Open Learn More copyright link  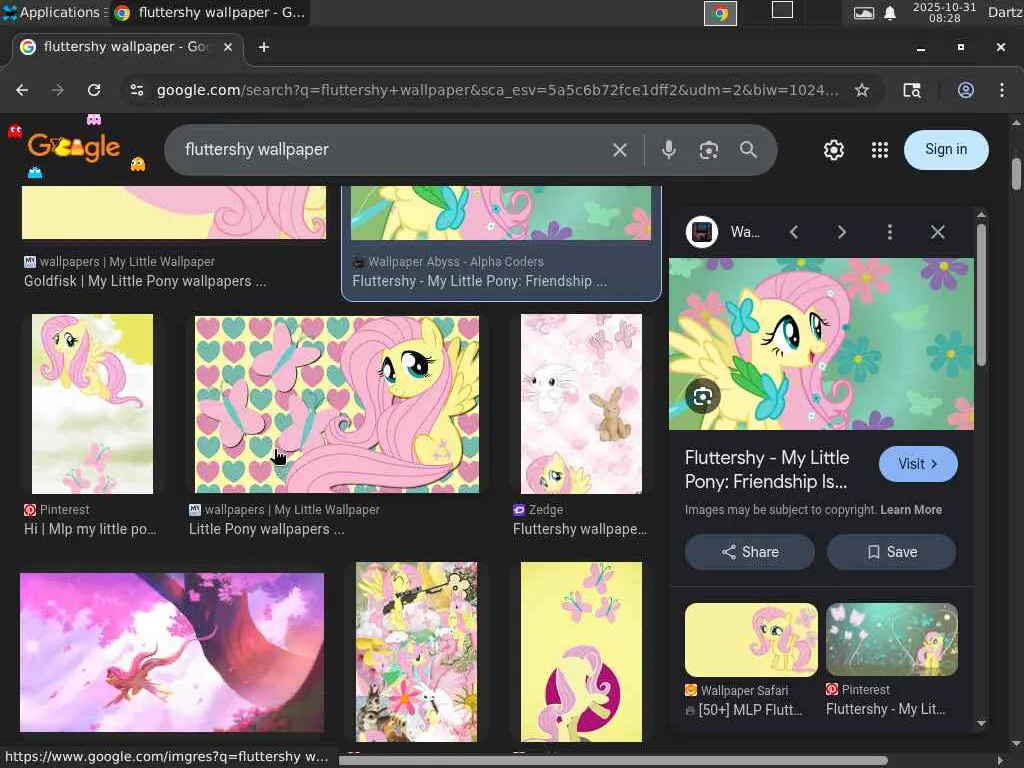[911, 510]
